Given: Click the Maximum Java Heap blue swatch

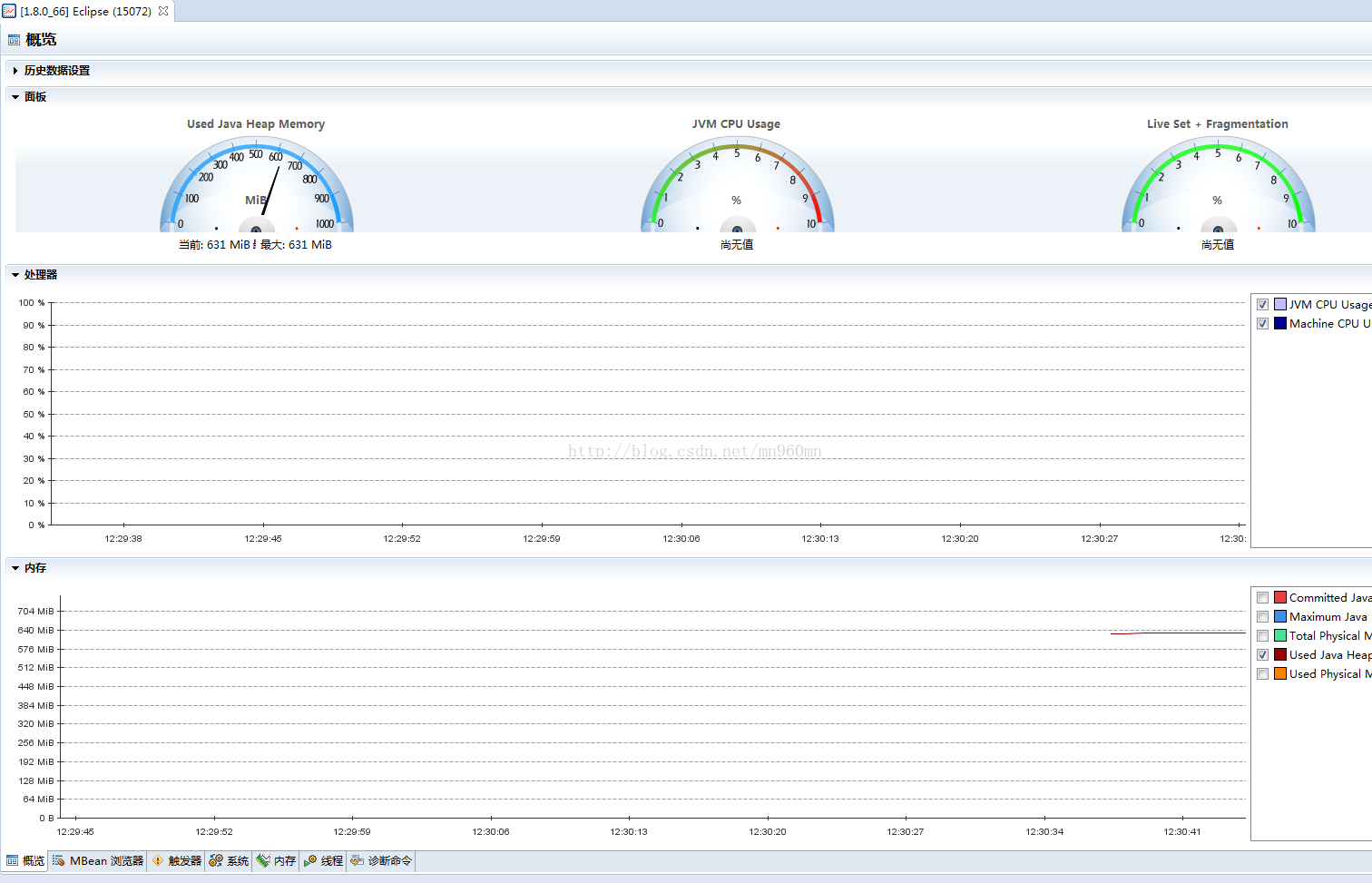Looking at the screenshot, I should [x=1280, y=617].
